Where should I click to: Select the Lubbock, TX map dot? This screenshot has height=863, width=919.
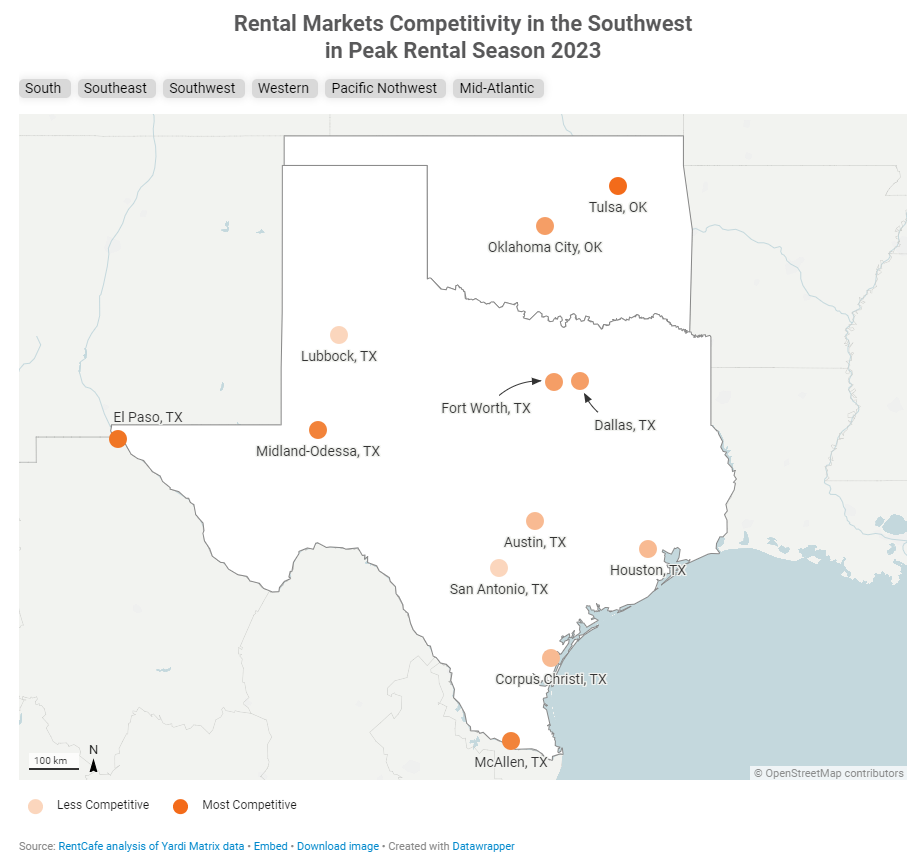coord(339,335)
